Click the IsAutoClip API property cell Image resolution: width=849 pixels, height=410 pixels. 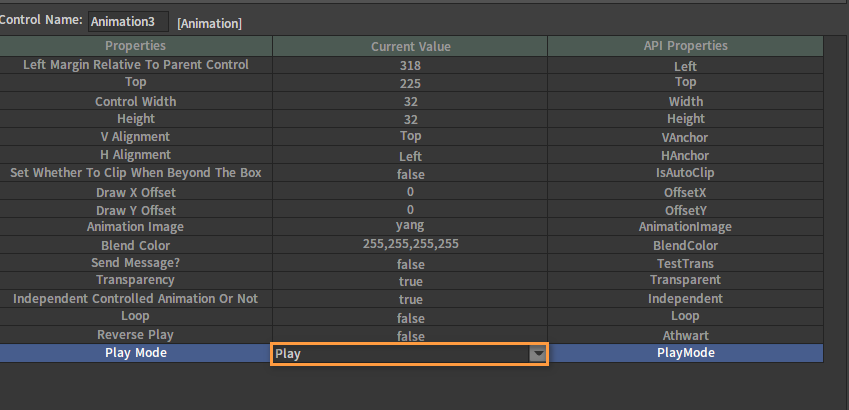point(685,173)
